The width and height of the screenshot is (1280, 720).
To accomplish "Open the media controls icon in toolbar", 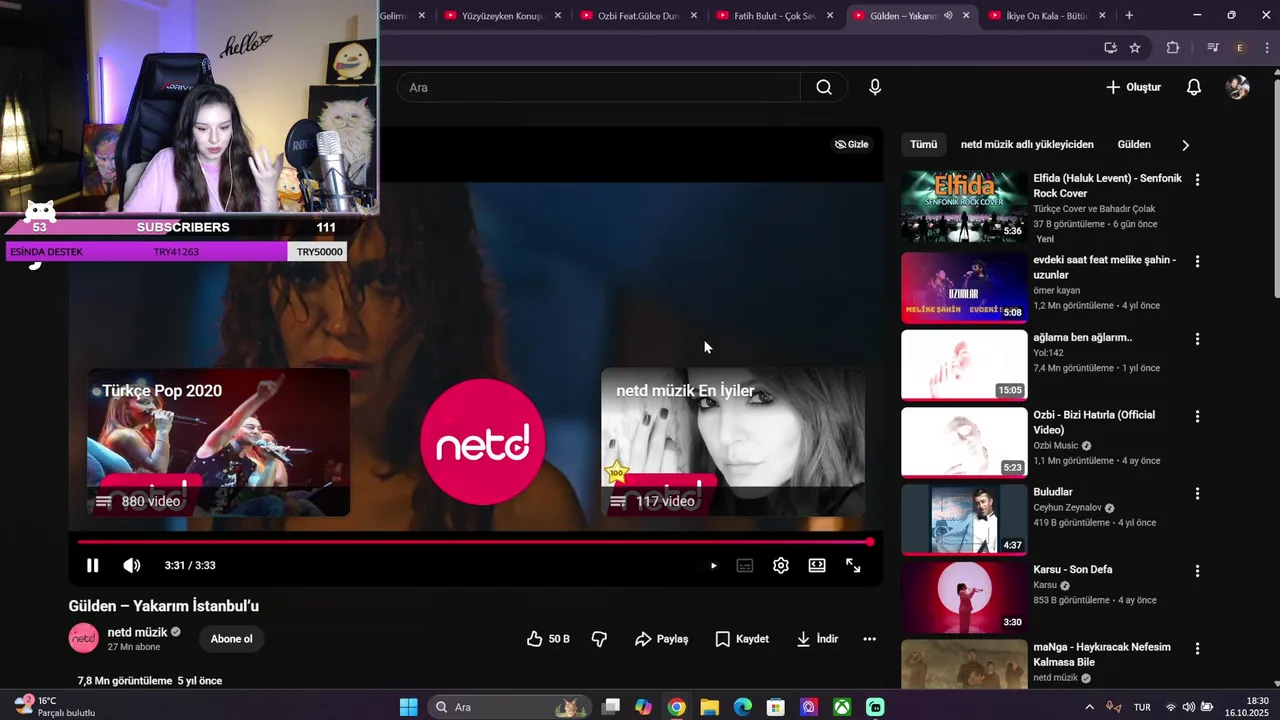I will [1213, 47].
